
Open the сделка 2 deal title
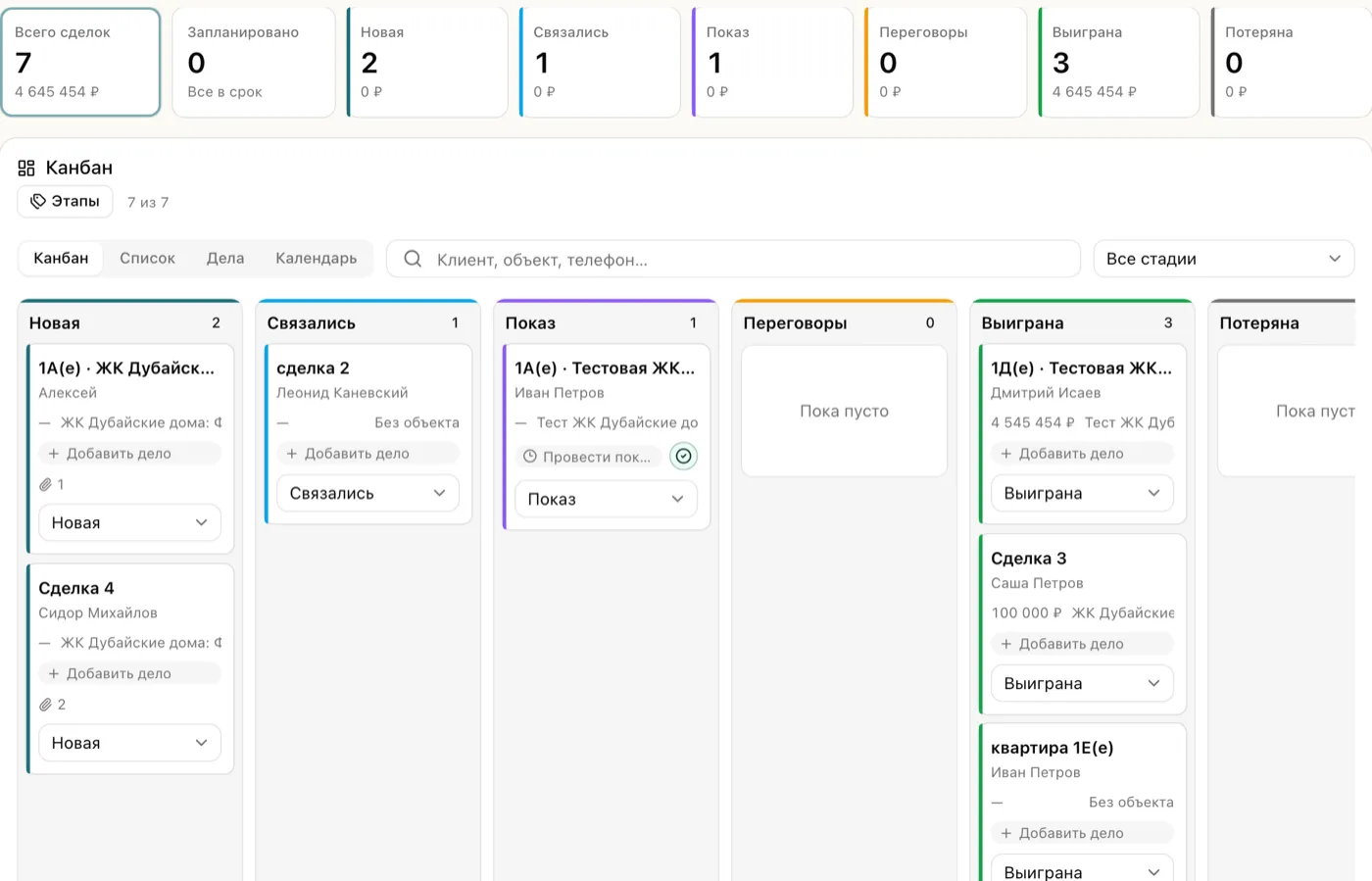click(x=313, y=367)
